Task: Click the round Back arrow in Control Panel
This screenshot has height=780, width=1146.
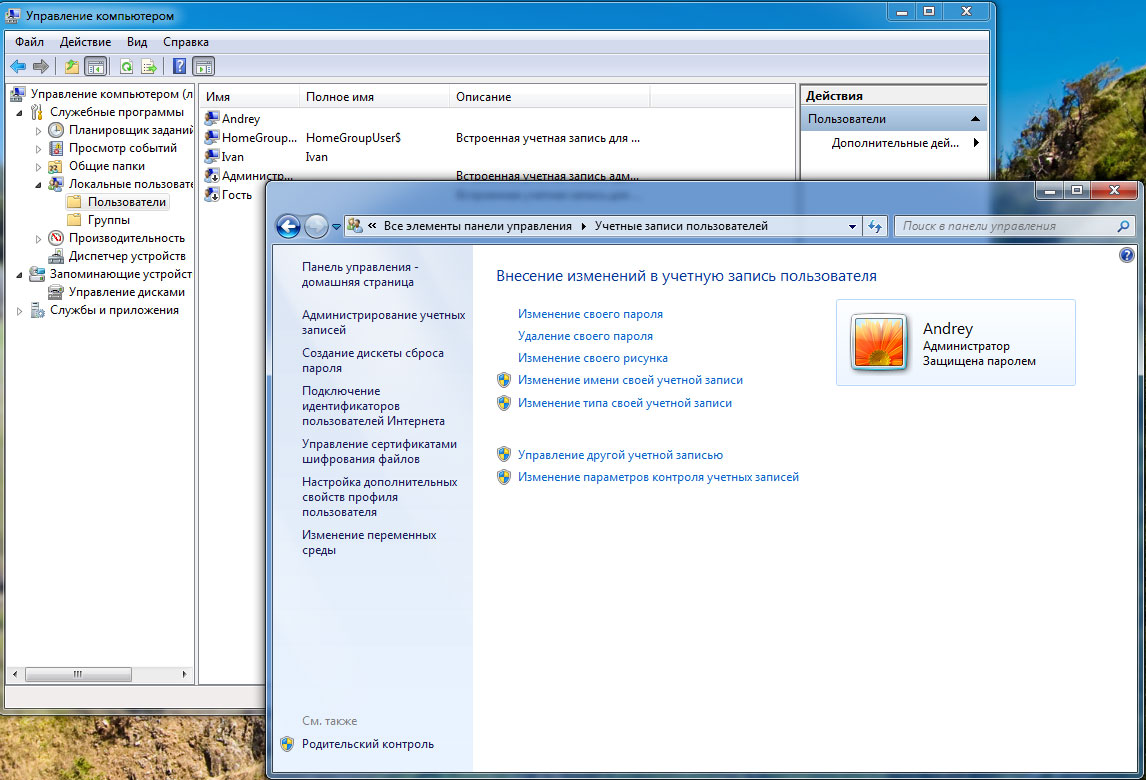Action: tap(288, 226)
